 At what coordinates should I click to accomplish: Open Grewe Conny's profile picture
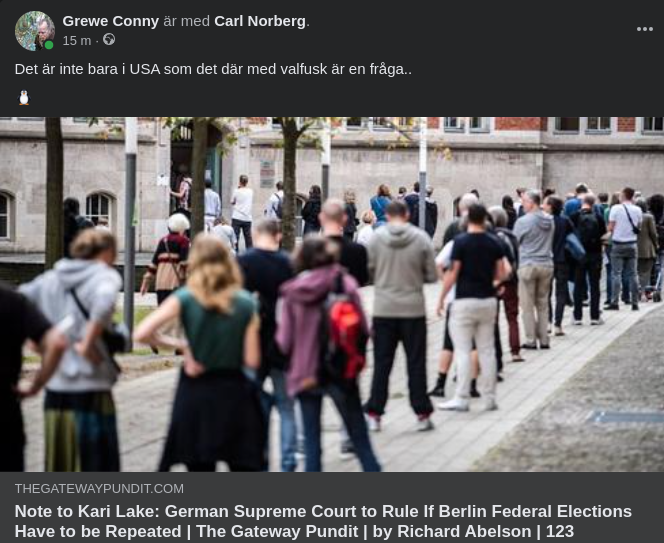click(35, 30)
